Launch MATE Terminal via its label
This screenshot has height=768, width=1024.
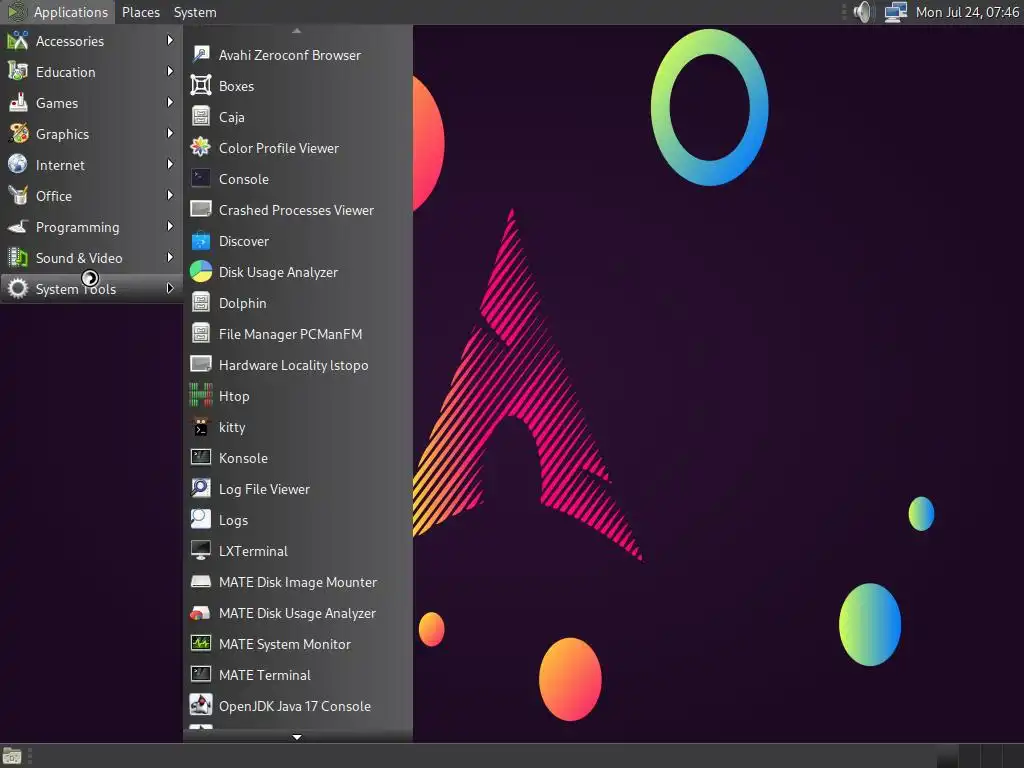(x=264, y=675)
